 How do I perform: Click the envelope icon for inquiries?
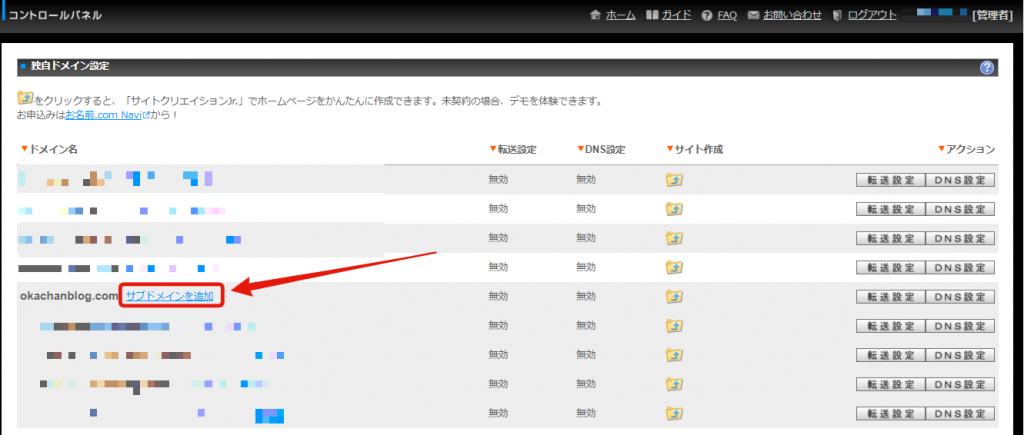point(753,16)
